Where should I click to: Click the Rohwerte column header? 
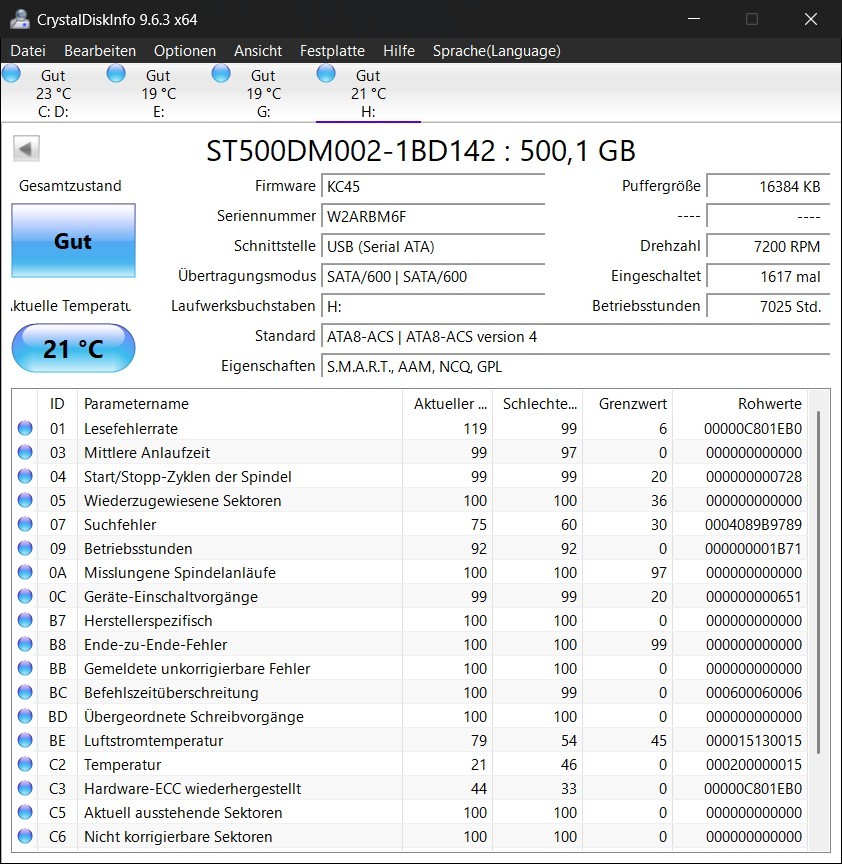pos(769,404)
